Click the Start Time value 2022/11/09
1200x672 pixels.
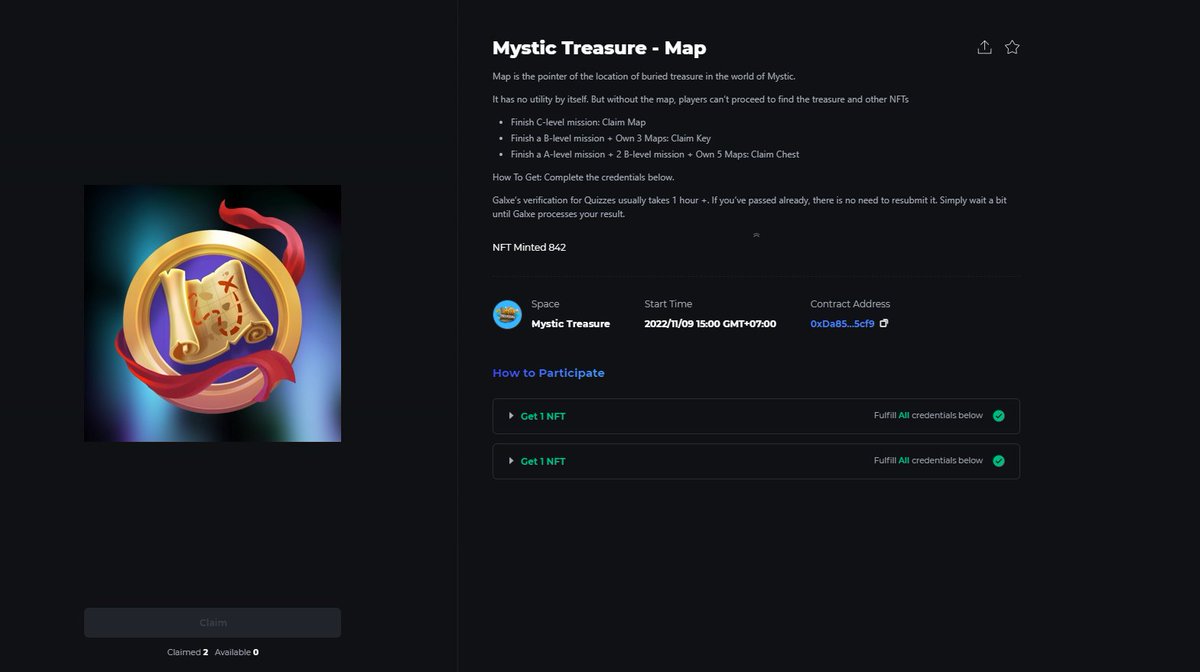pyautogui.click(x=710, y=323)
